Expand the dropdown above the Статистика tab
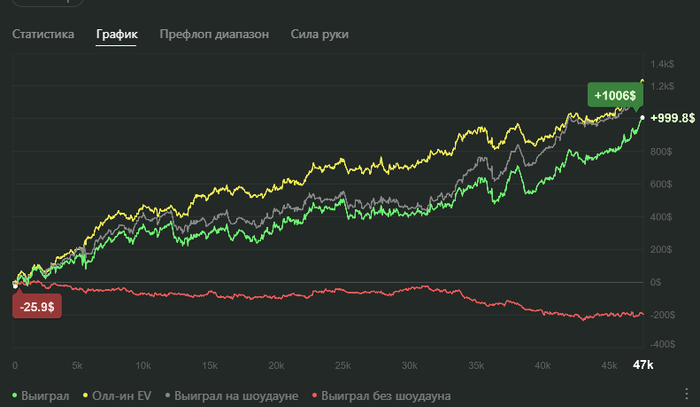Viewport: 700px width, 407px height. (40, 4)
